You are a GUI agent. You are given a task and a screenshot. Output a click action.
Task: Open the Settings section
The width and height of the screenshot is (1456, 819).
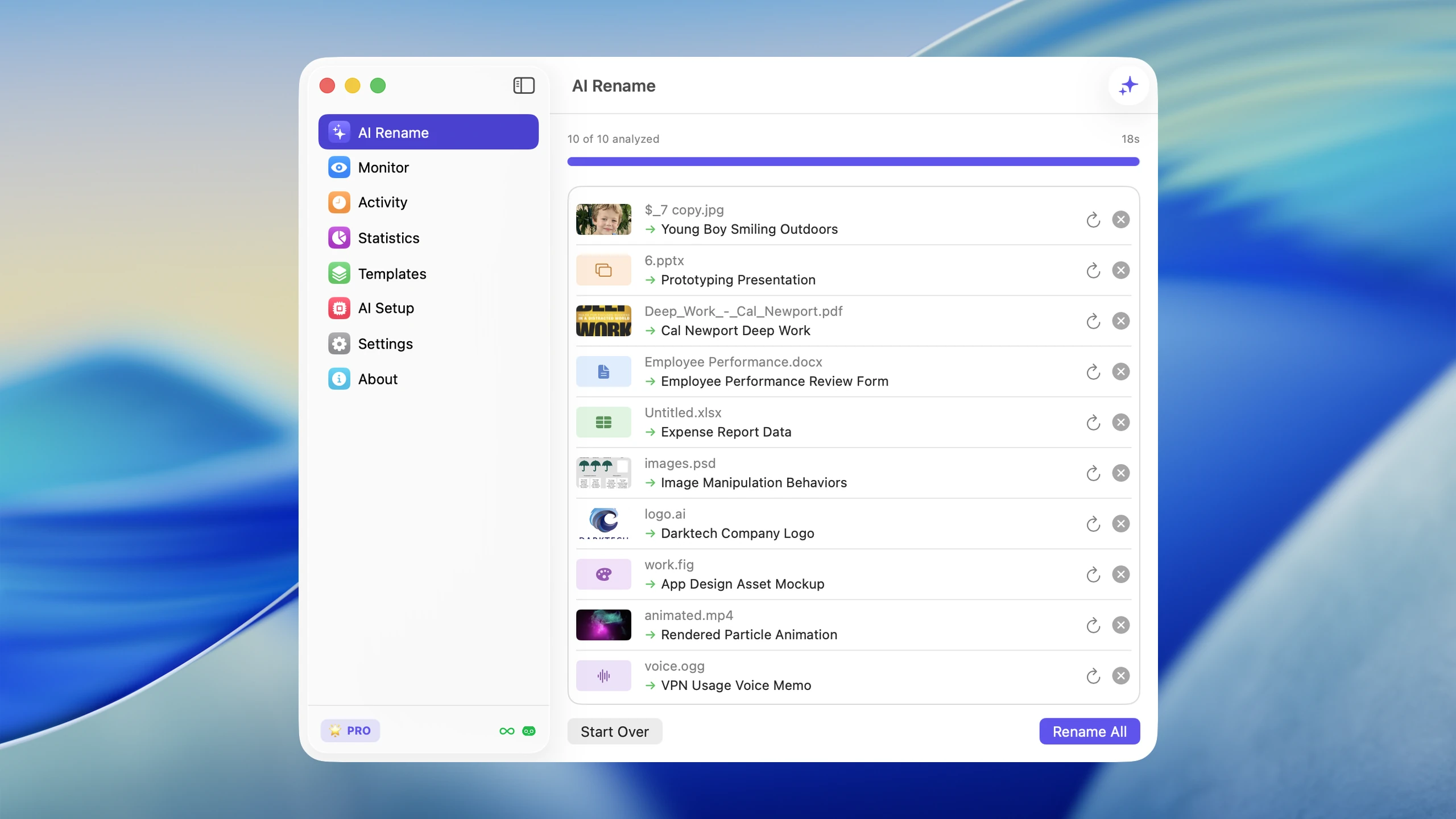coord(428,344)
